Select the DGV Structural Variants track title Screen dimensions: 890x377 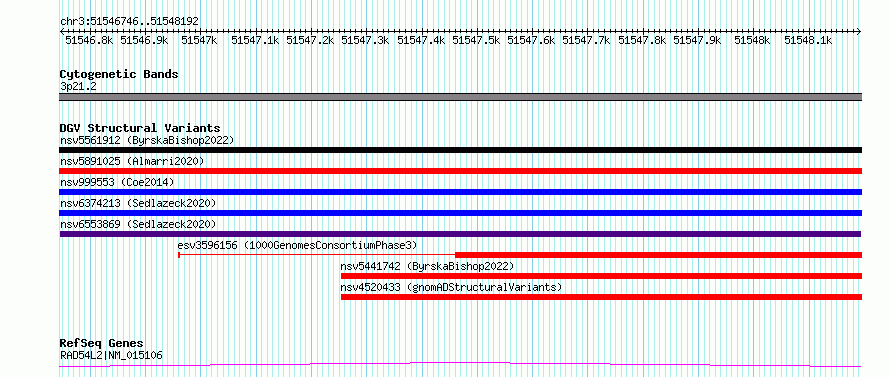(x=140, y=128)
